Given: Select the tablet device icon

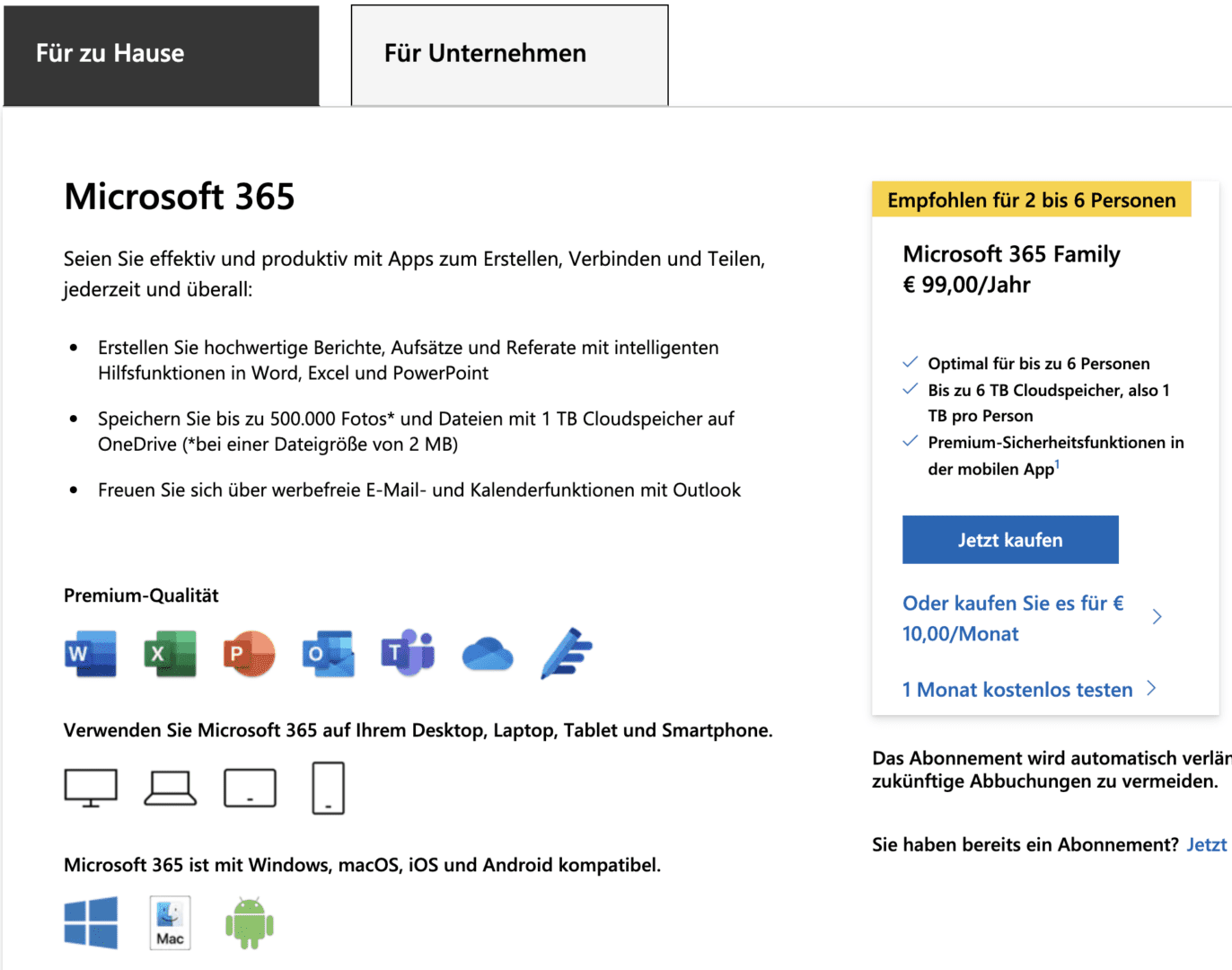Looking at the screenshot, I should tap(250, 788).
